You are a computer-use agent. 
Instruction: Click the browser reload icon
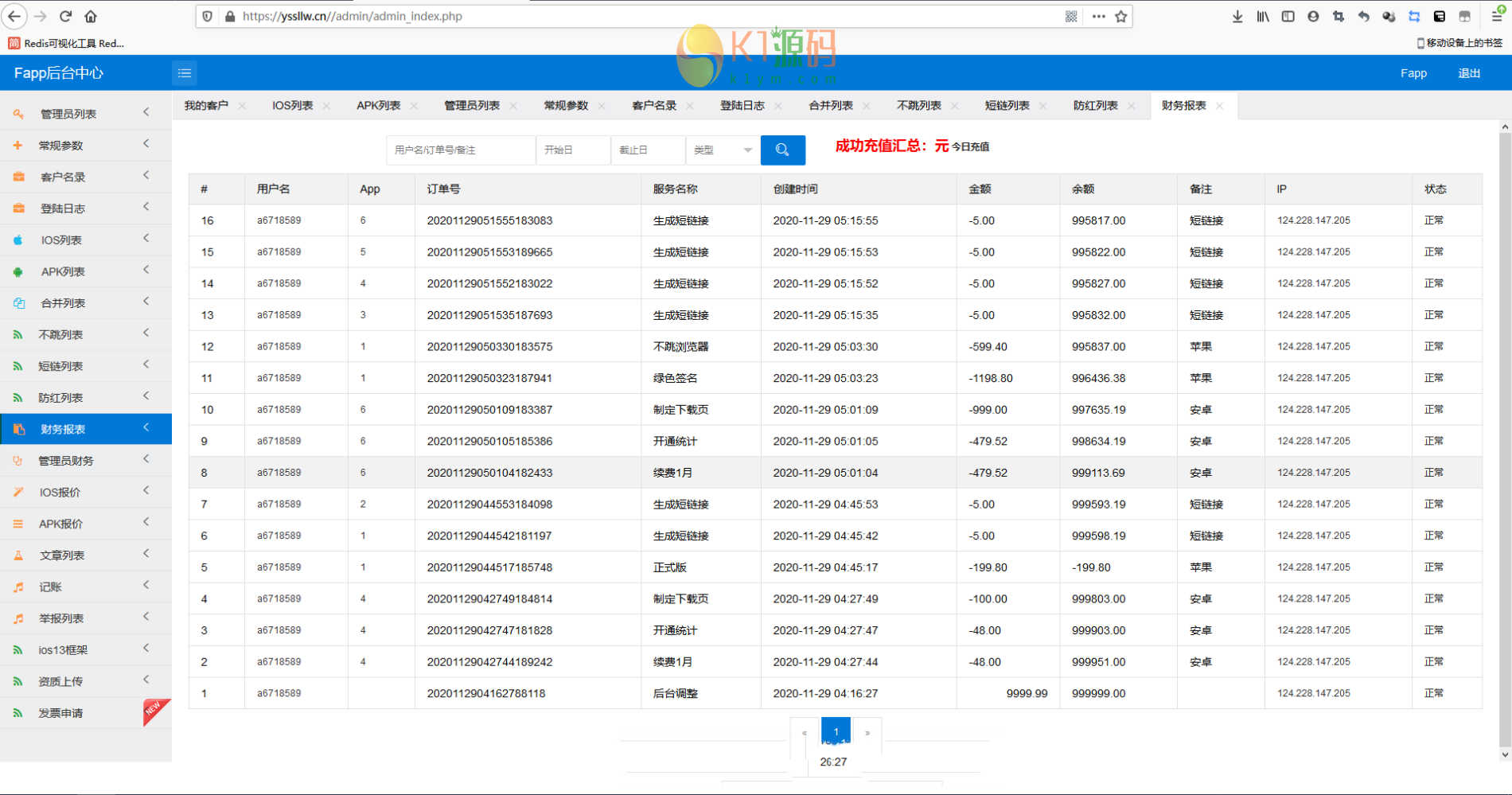[x=66, y=16]
